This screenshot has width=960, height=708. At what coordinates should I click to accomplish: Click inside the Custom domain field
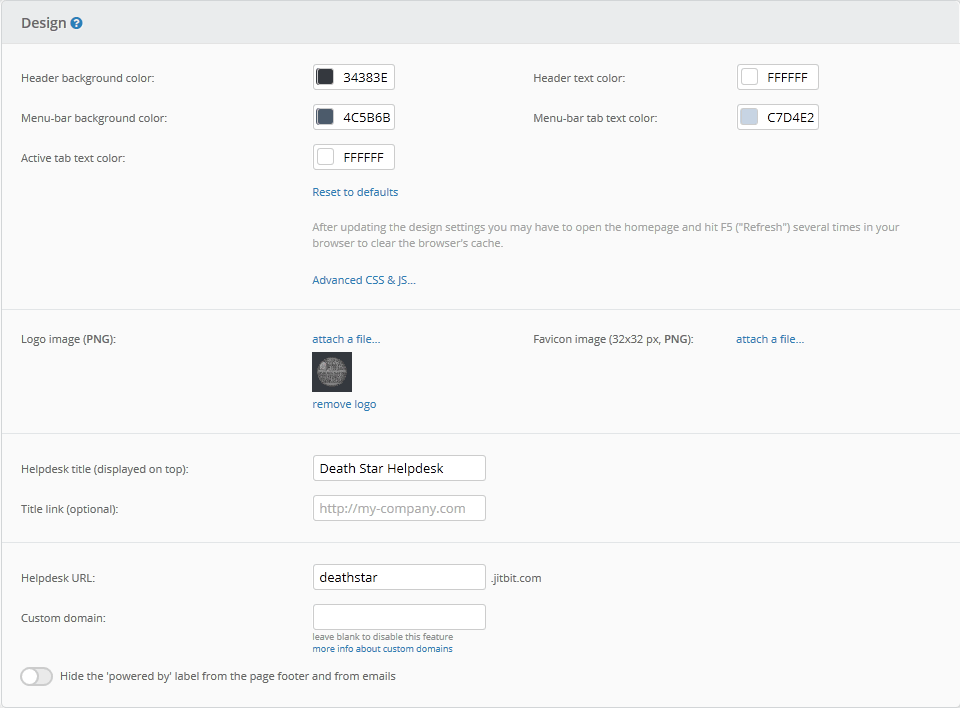399,616
